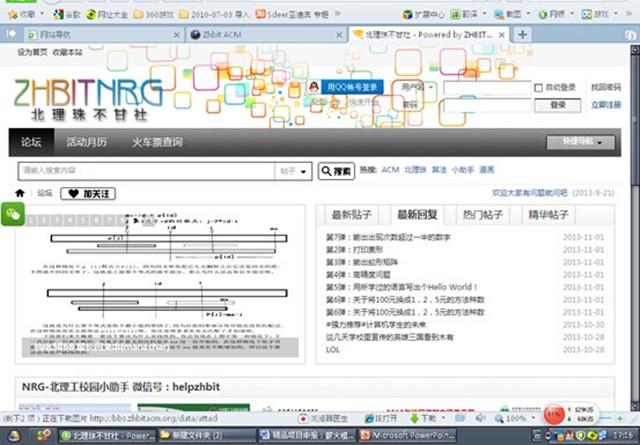The width and height of the screenshot is (640, 445).
Task: Expand more bookmarks chevron after Sdeer
Action: tap(338, 14)
